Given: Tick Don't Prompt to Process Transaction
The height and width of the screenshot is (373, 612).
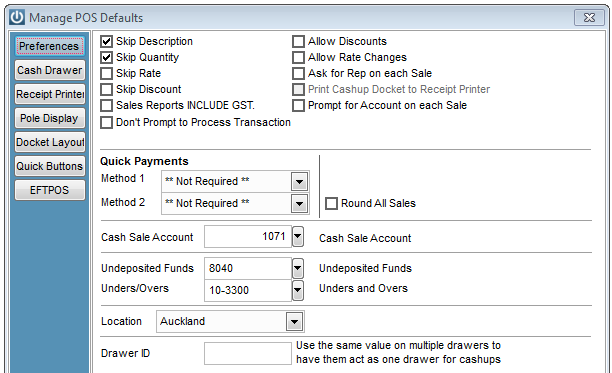Looking at the screenshot, I should pos(106,123).
